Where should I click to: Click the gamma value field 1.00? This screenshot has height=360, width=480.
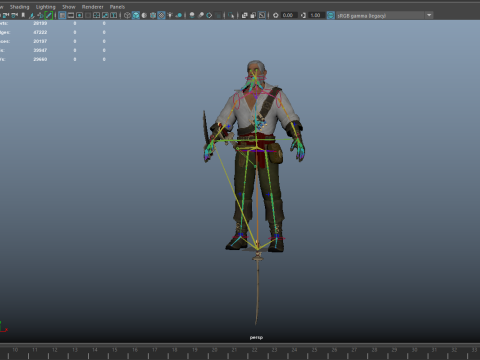[316, 15]
